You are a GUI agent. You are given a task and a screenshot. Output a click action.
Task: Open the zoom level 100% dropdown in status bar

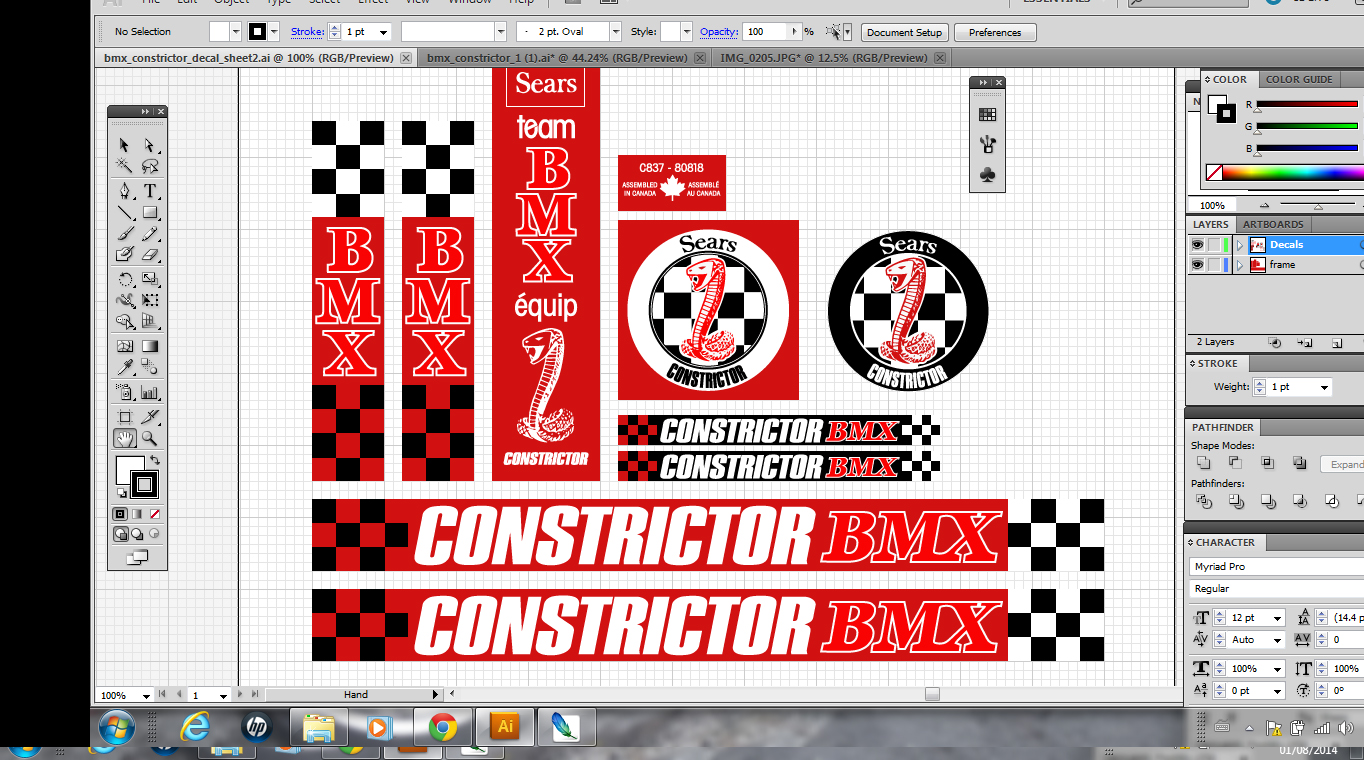(146, 695)
